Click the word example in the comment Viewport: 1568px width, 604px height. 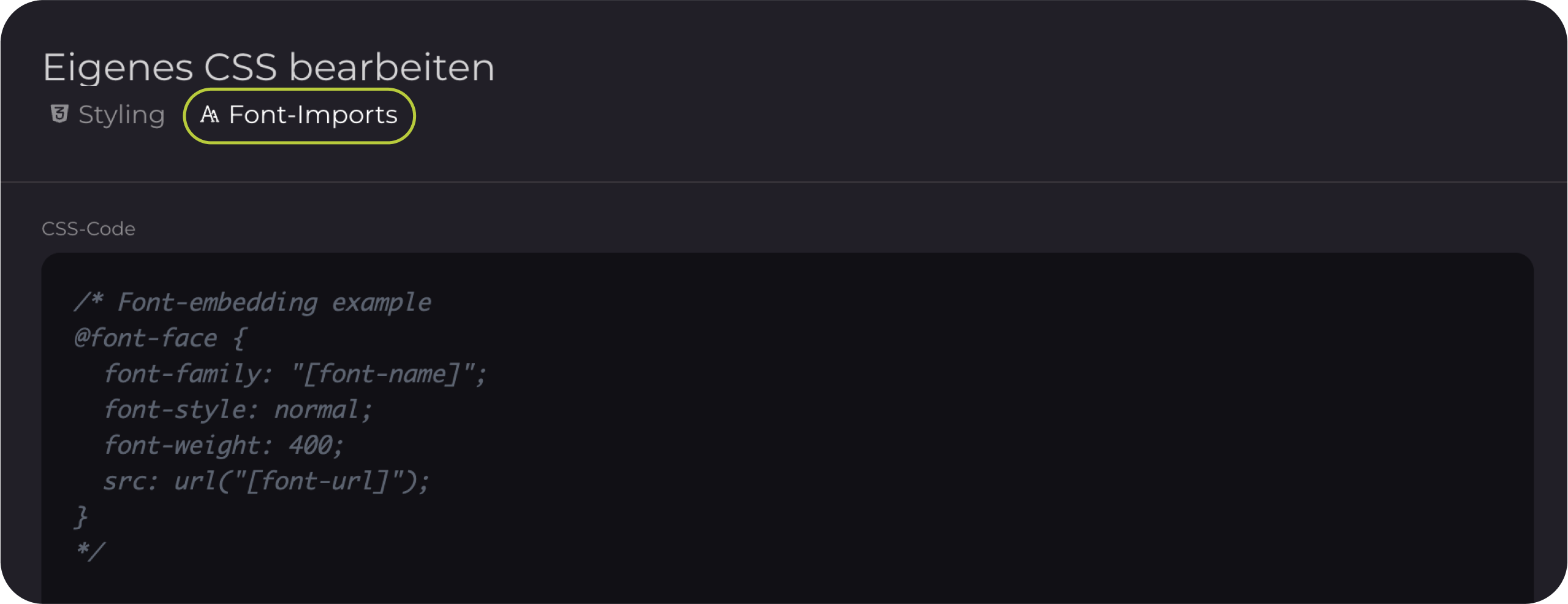point(381,302)
